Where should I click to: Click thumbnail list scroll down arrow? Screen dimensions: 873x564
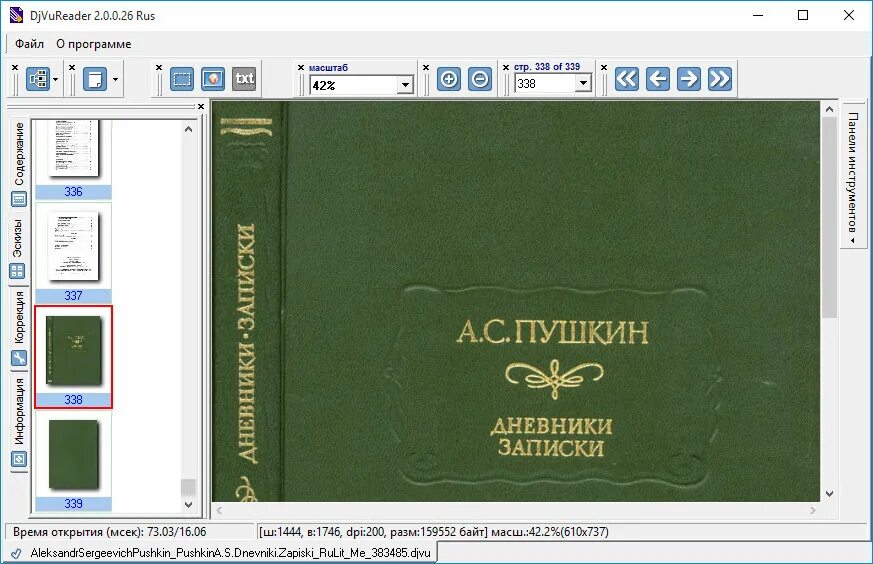[x=189, y=504]
